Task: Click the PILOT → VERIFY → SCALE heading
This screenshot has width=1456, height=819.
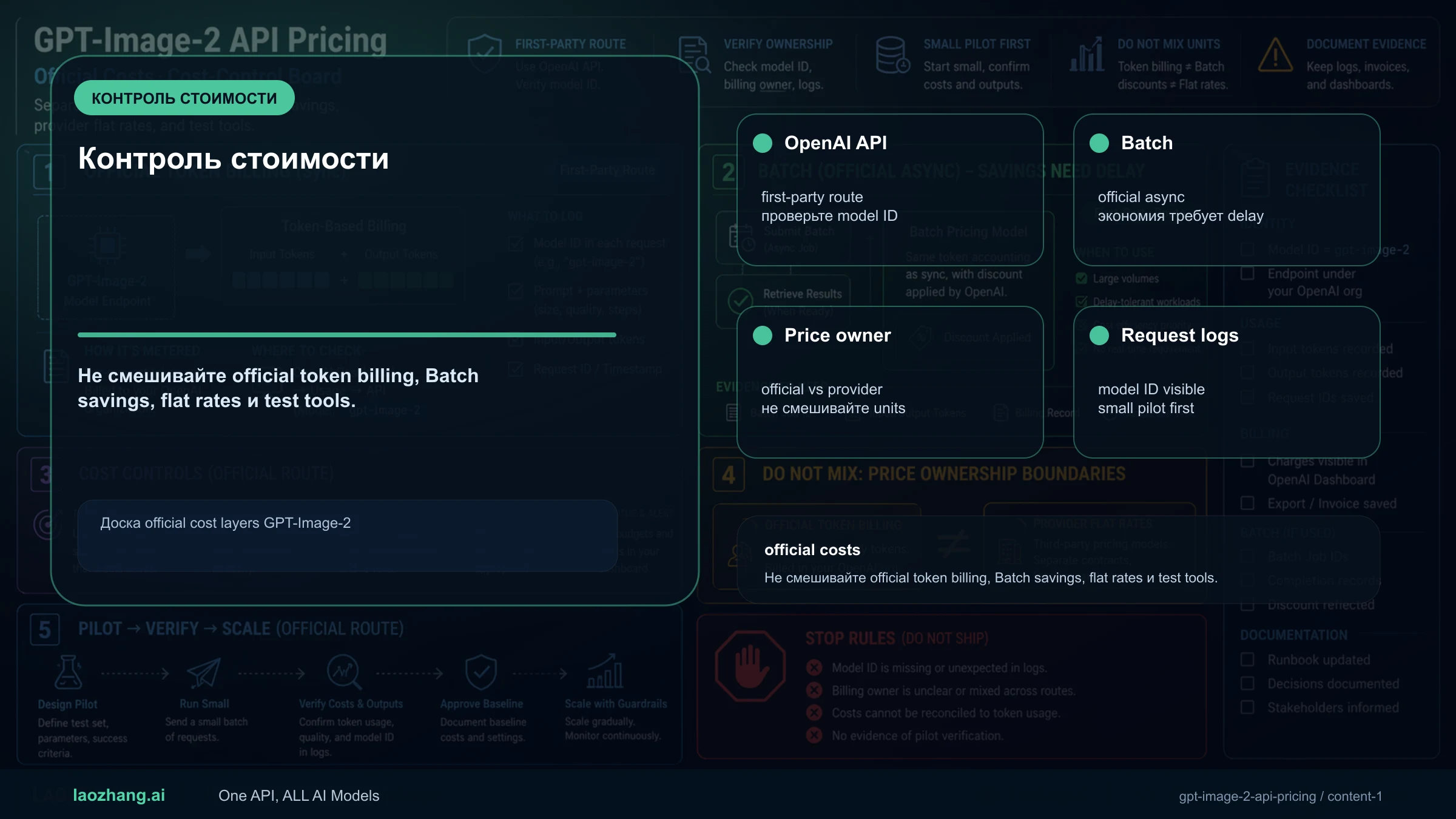Action: (x=241, y=629)
